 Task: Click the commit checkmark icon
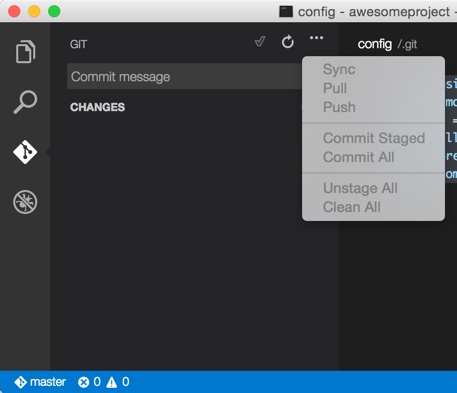[x=260, y=42]
